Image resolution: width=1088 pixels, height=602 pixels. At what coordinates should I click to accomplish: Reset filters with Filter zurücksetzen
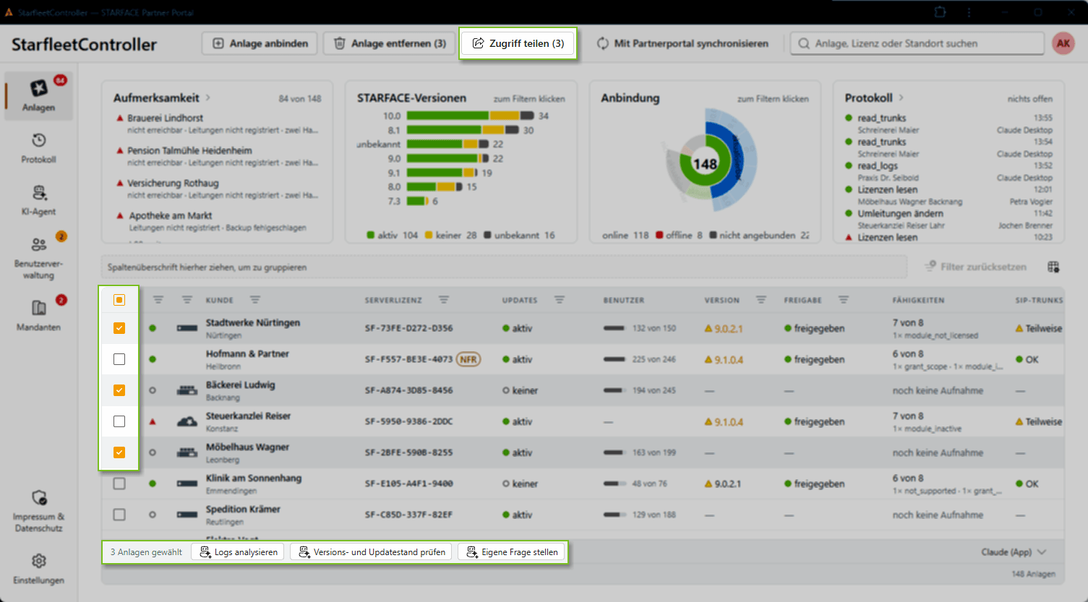point(976,267)
